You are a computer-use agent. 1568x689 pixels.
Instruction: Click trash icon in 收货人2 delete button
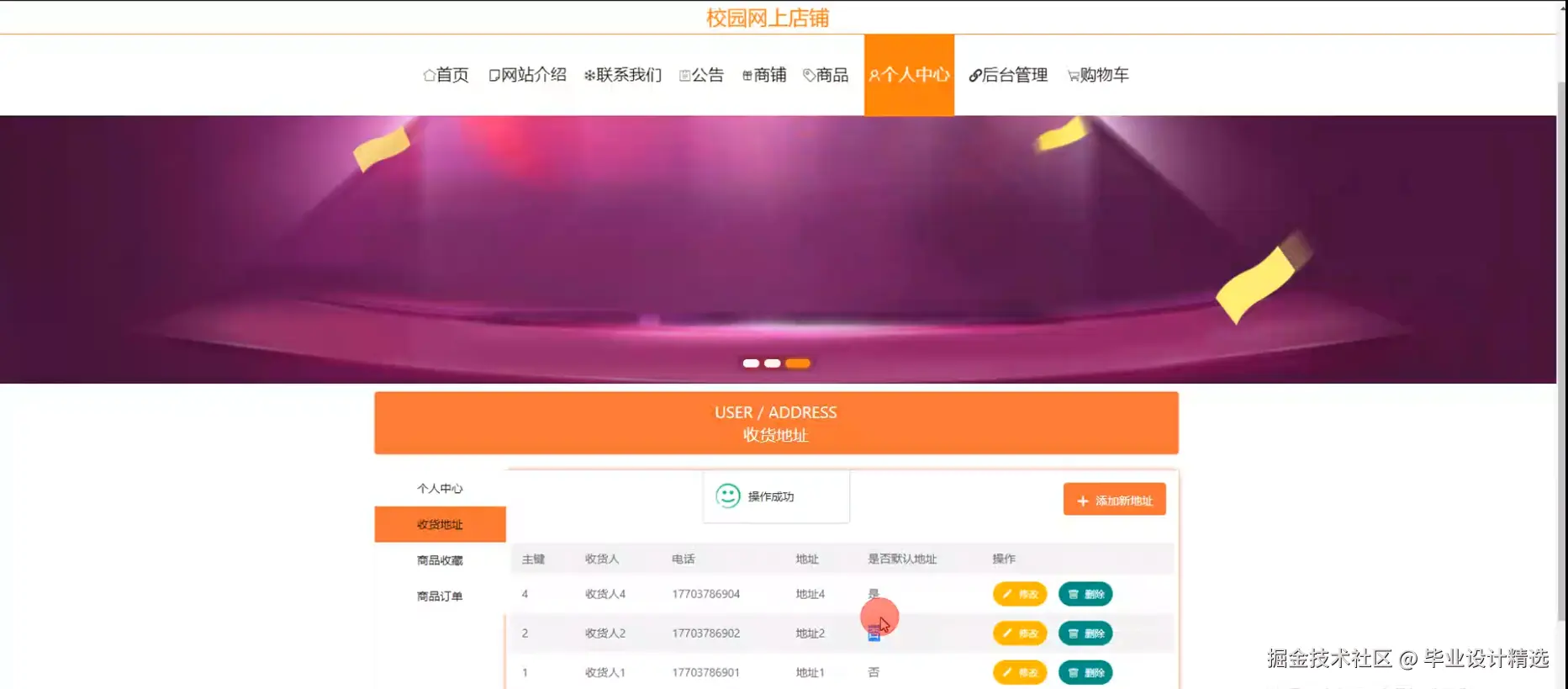(x=1073, y=633)
